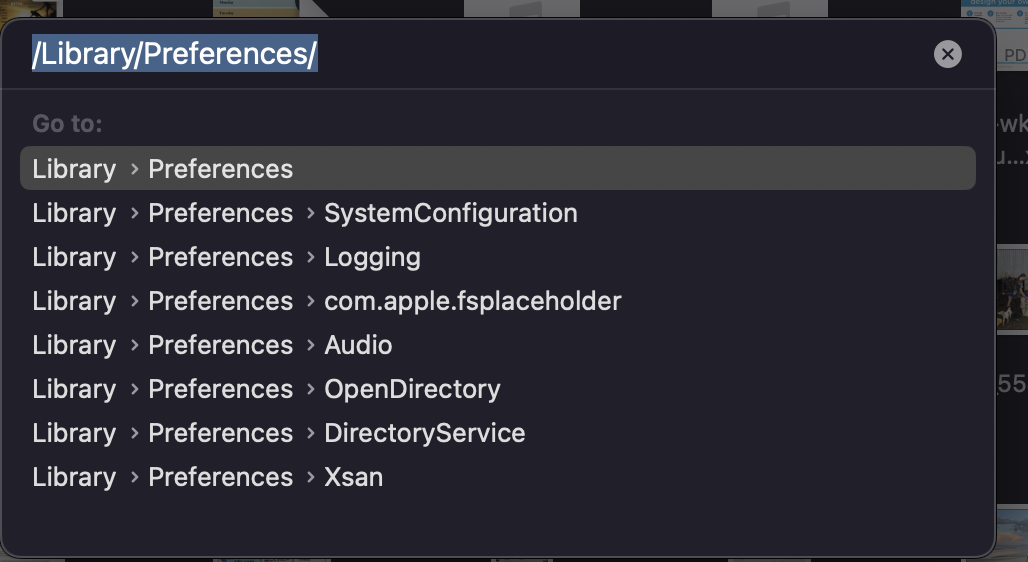The image size is (1028, 562).
Task: Click the chevron right before Logging
Action: point(309,258)
